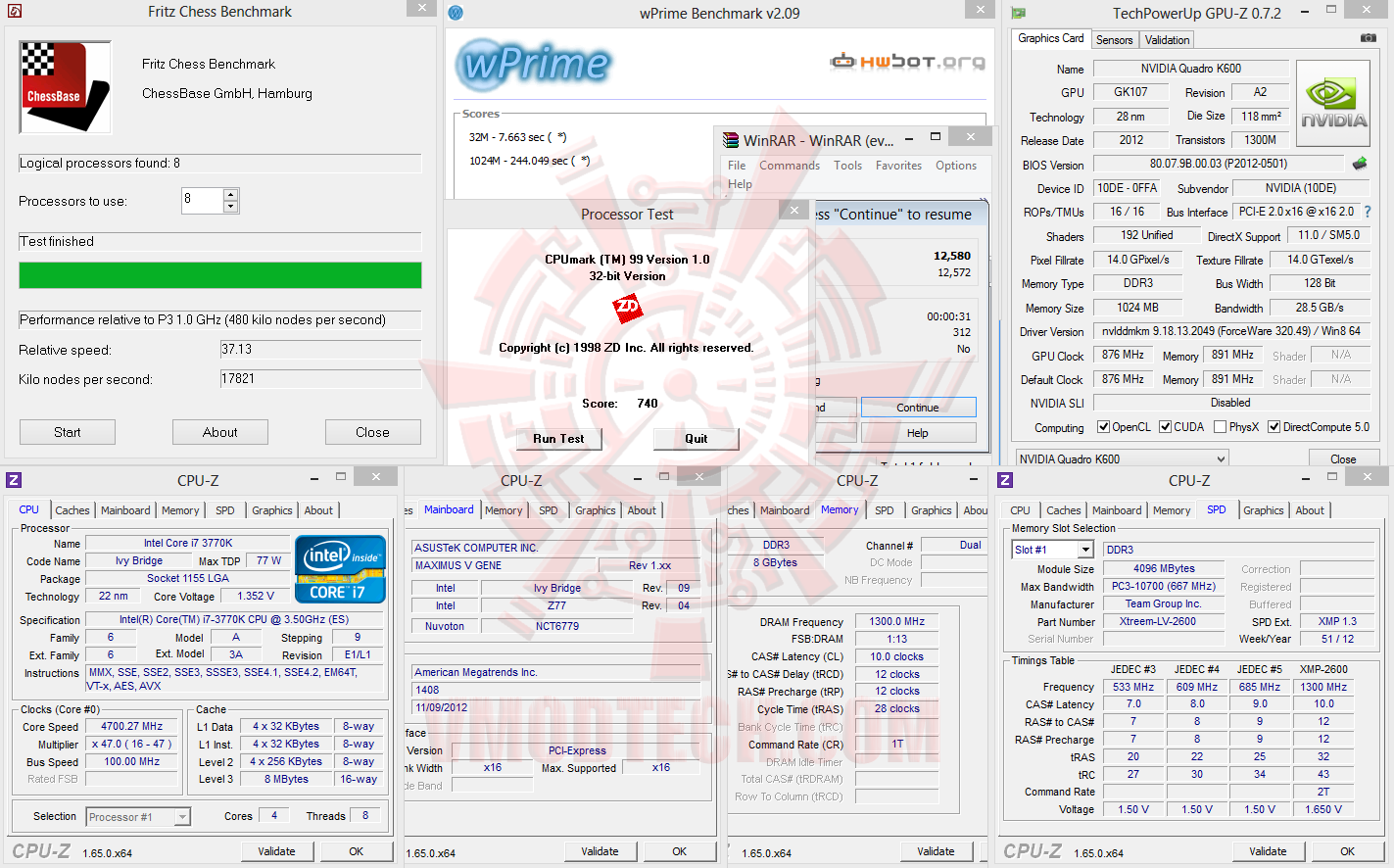The width and height of the screenshot is (1394, 868).
Task: Switch to the Sensors tab in GPU-Z
Action: [x=1114, y=40]
